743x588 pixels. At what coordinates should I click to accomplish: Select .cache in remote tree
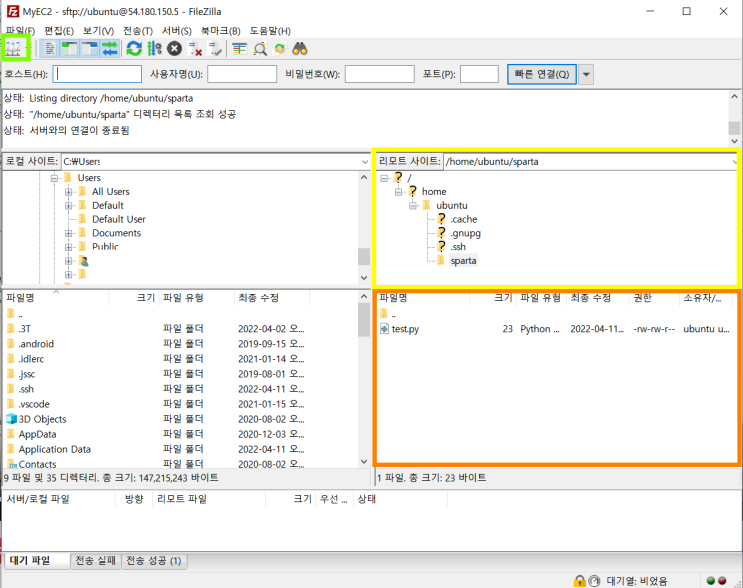pos(463,219)
